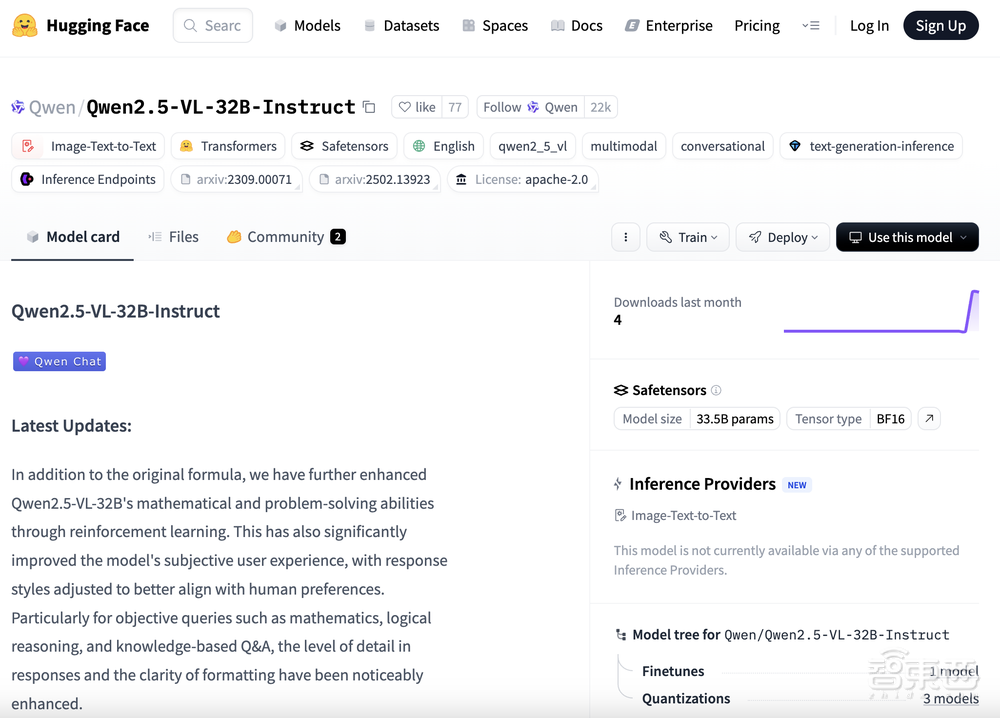Click the Sign Up button
The height and width of the screenshot is (718, 1000).
[x=940, y=26]
